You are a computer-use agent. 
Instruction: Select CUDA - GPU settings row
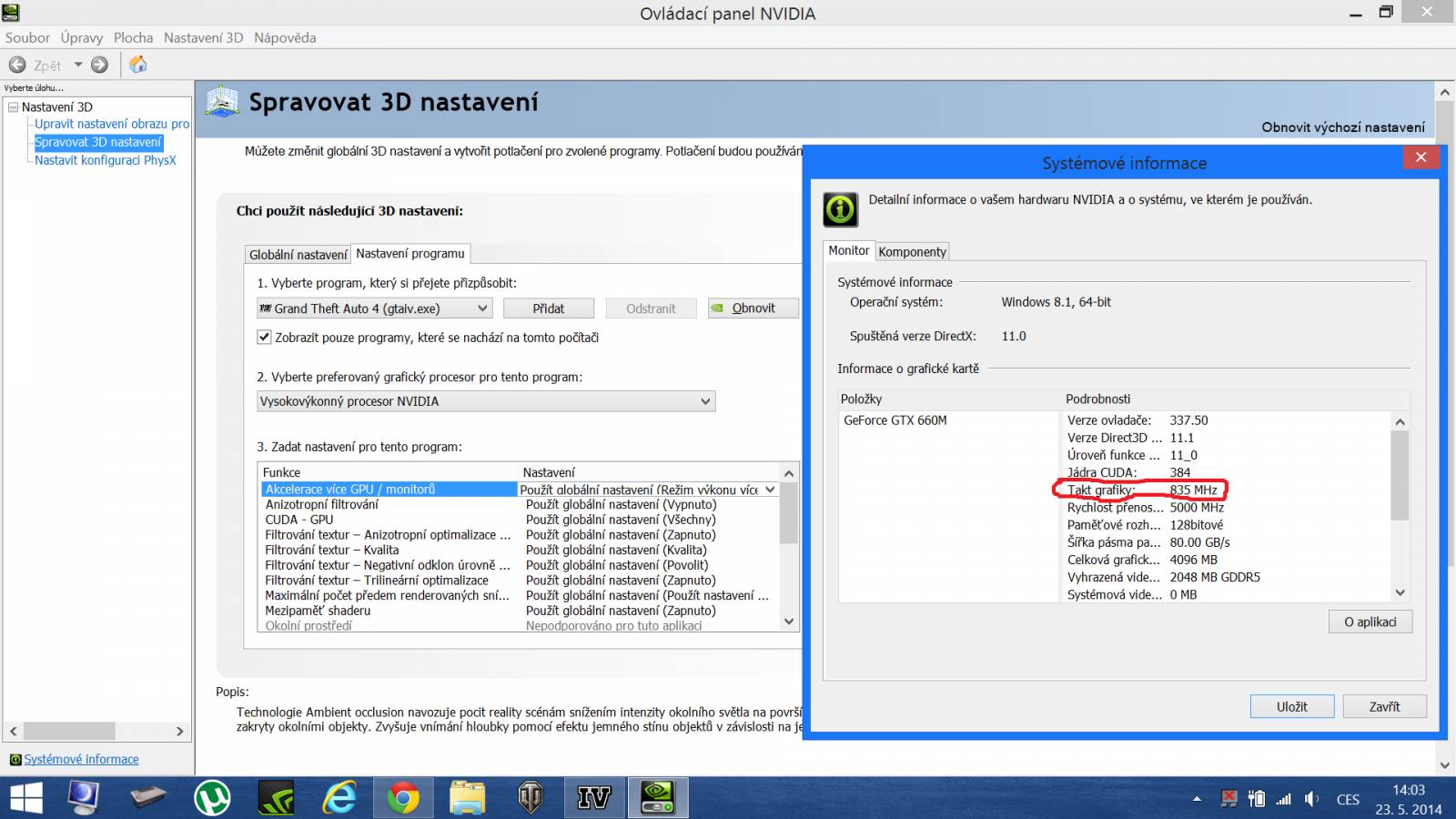(x=519, y=520)
